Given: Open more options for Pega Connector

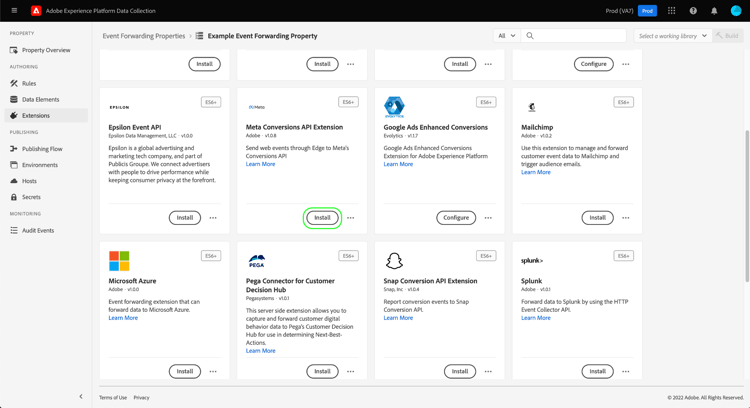Looking at the screenshot, I should coord(351,371).
